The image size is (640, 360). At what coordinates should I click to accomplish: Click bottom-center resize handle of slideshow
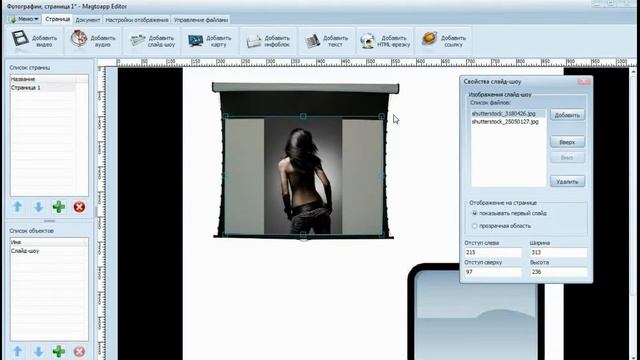(x=303, y=235)
